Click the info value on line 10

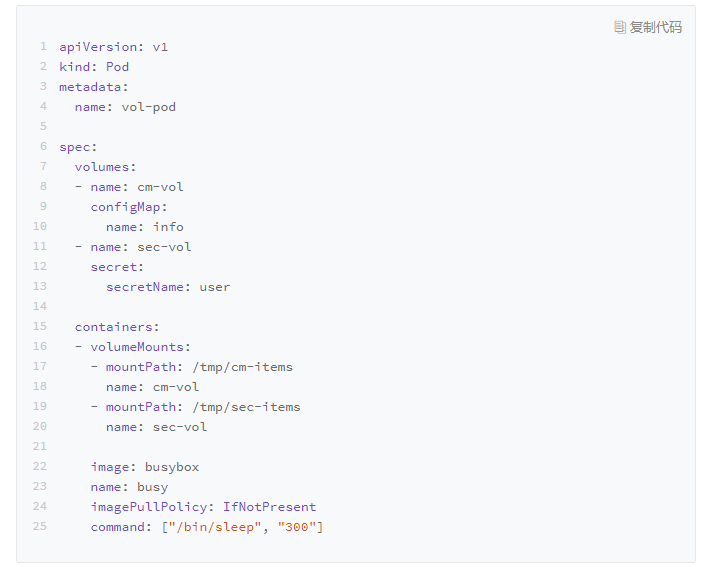[x=168, y=227]
